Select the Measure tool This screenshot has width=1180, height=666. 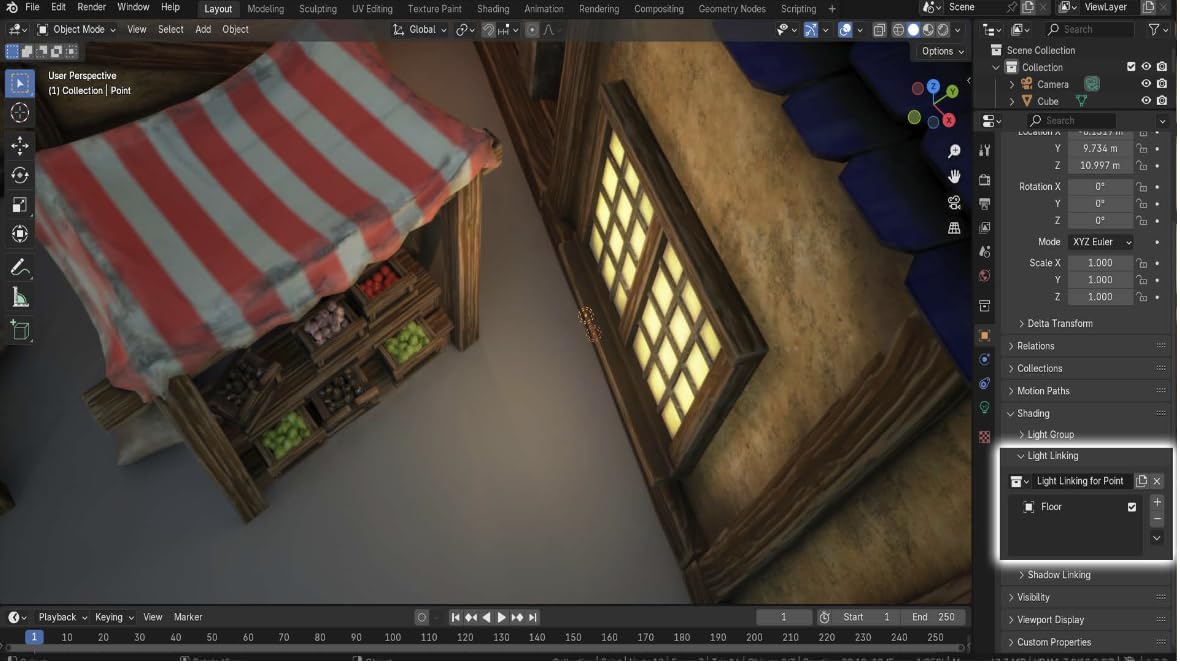tap(20, 298)
